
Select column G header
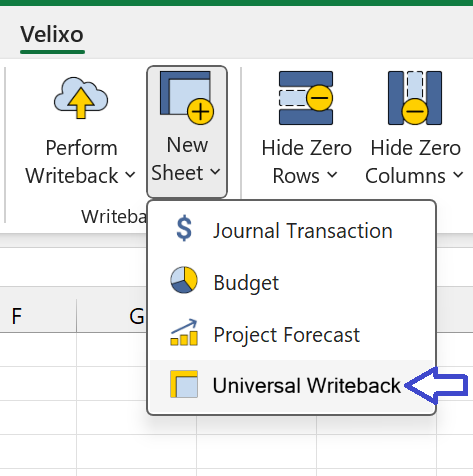click(x=112, y=316)
